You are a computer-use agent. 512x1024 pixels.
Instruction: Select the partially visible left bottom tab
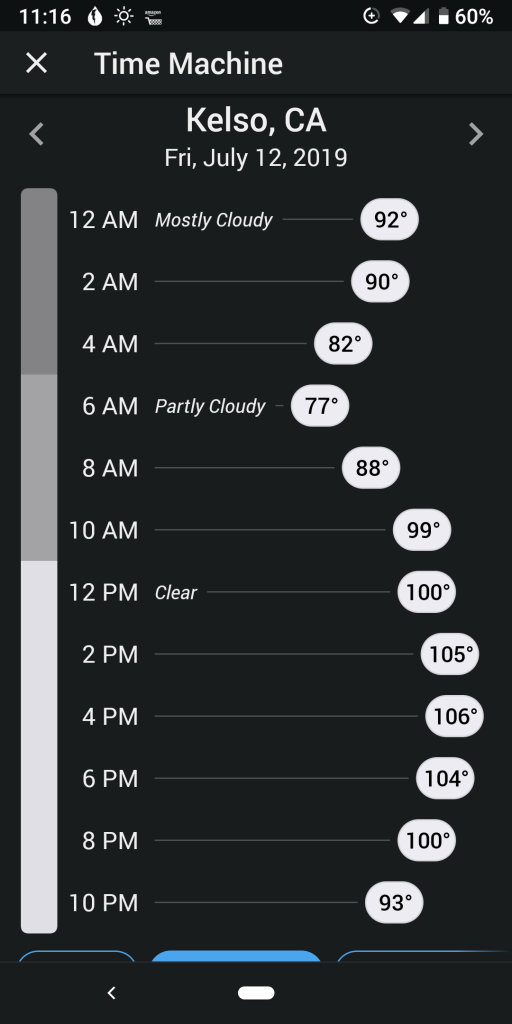(x=76, y=956)
